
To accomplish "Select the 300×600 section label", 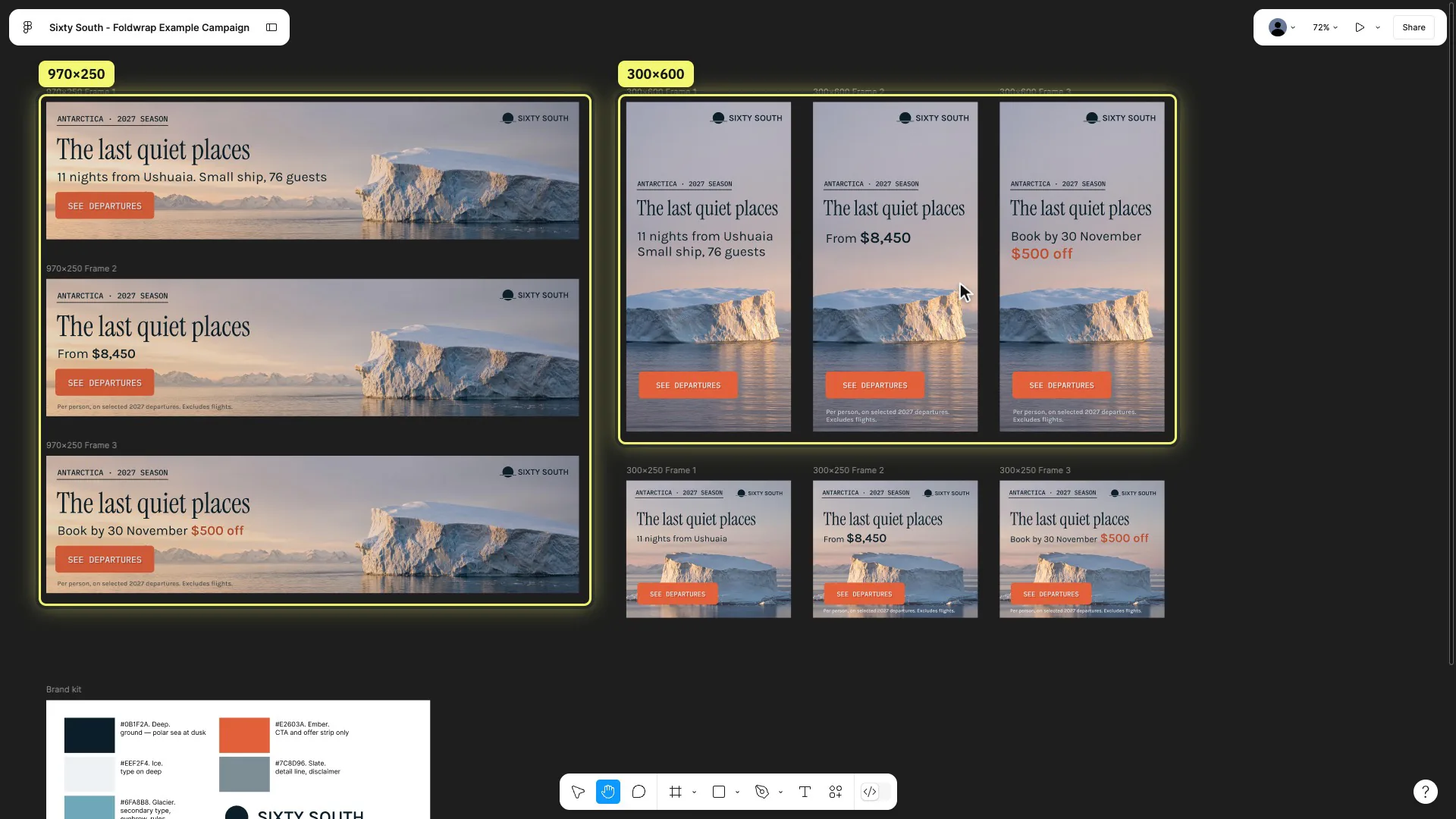I will [x=656, y=74].
